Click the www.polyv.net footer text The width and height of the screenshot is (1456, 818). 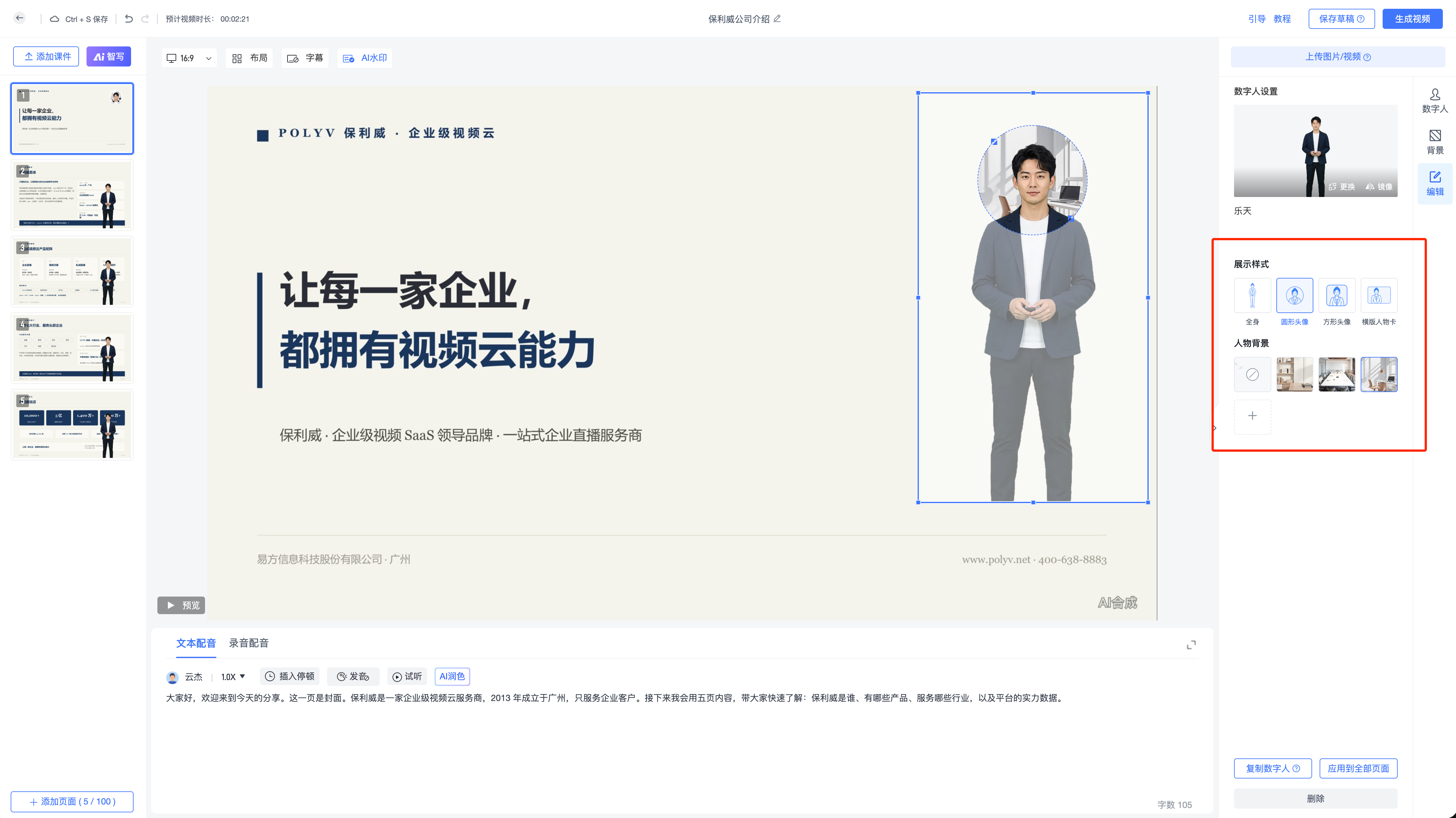[x=1034, y=559]
